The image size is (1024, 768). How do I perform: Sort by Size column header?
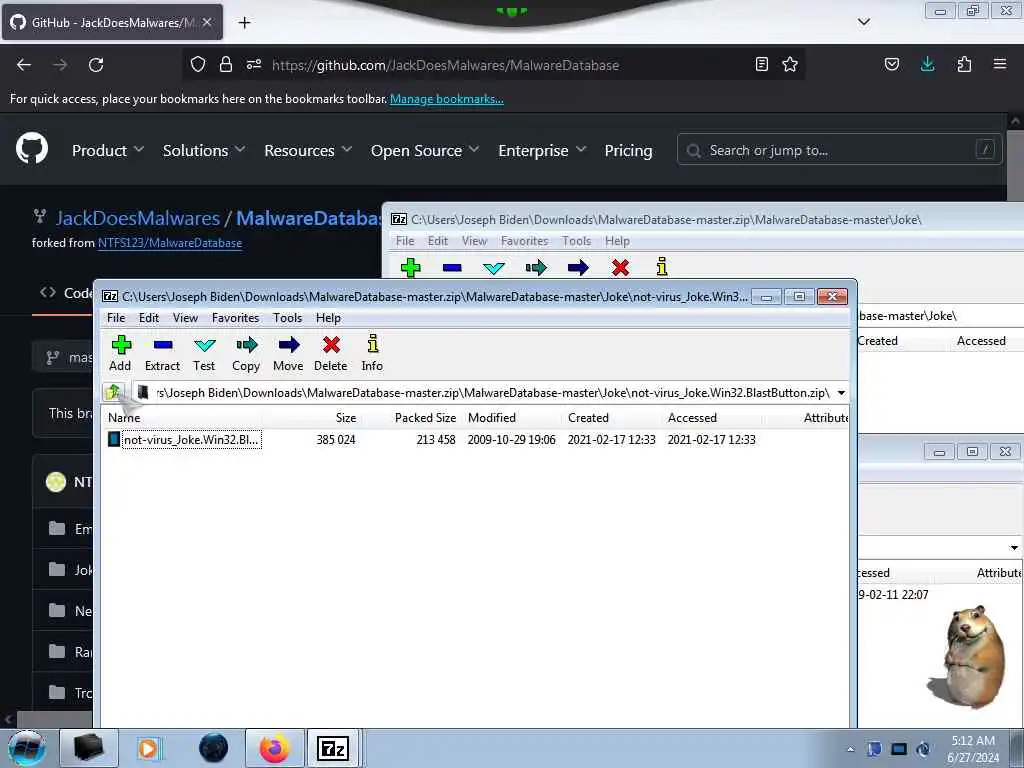coord(346,418)
